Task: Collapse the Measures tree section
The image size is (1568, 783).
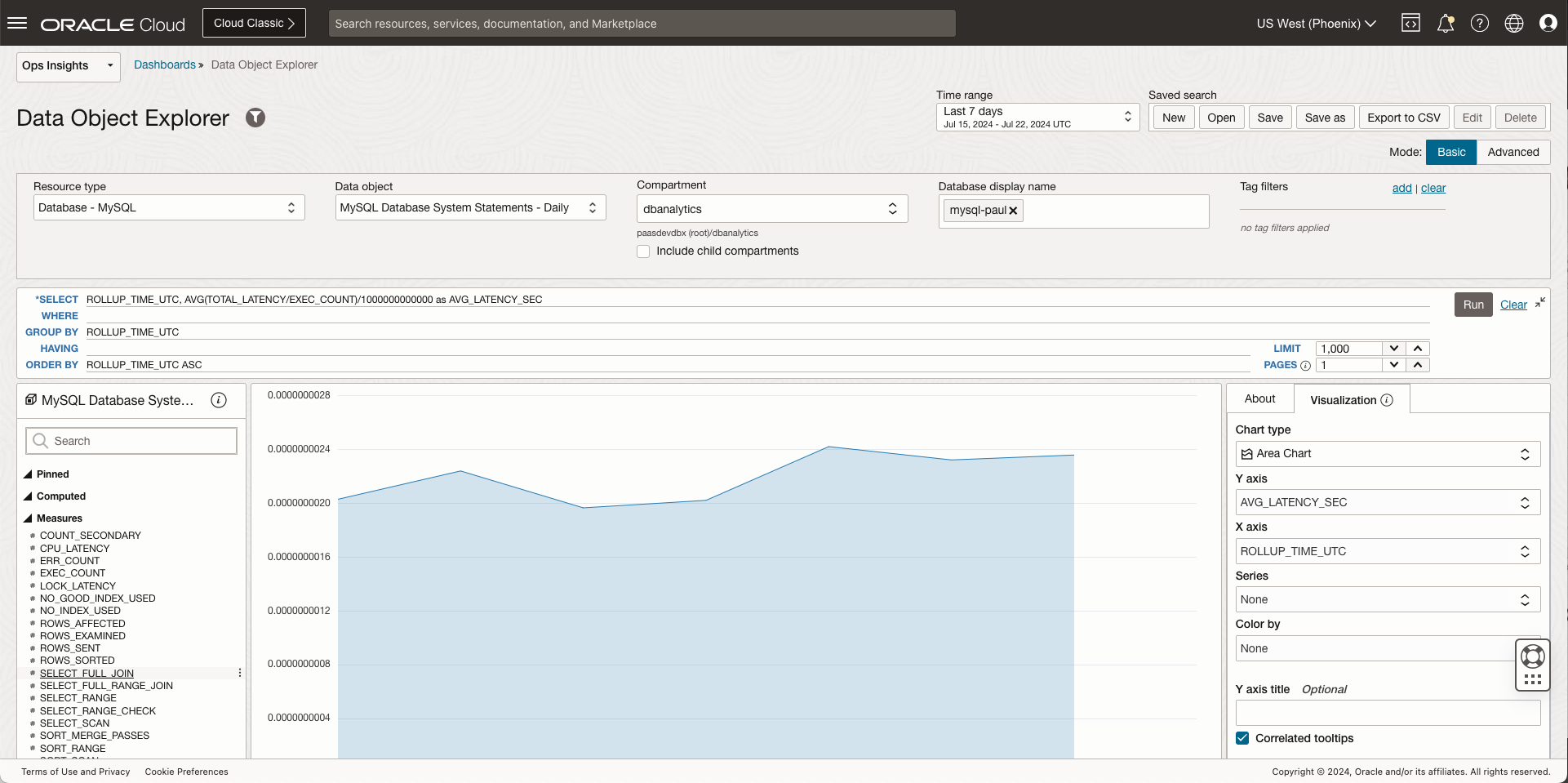Action: [28, 518]
